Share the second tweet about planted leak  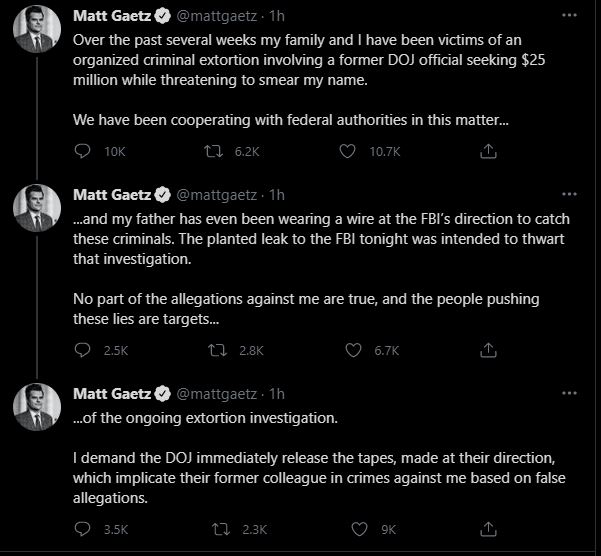(x=488, y=350)
